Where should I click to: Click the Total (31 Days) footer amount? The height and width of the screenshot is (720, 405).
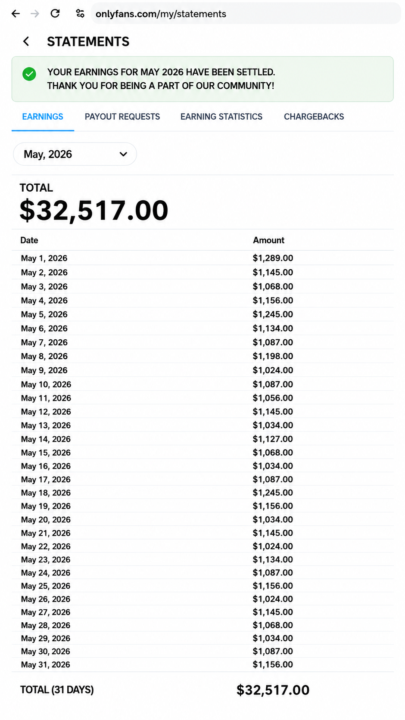pos(273,690)
